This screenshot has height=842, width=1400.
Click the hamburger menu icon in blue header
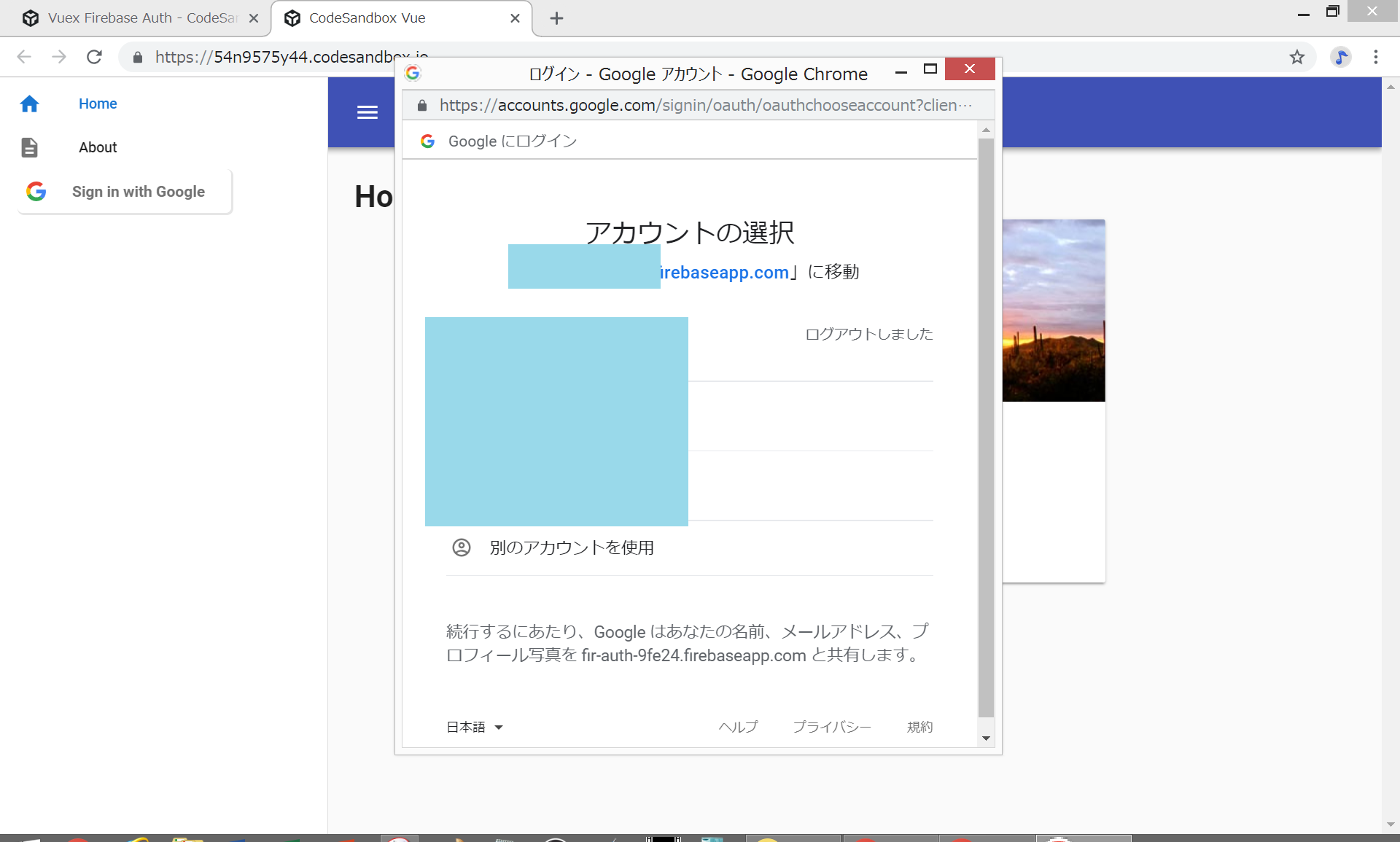[367, 112]
